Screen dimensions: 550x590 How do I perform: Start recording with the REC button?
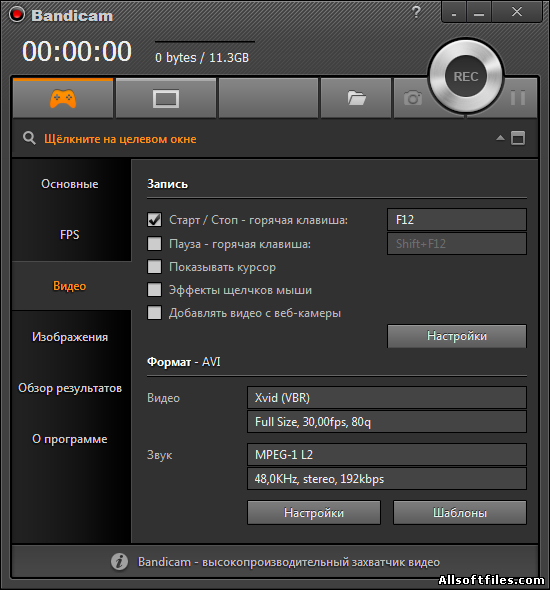466,76
